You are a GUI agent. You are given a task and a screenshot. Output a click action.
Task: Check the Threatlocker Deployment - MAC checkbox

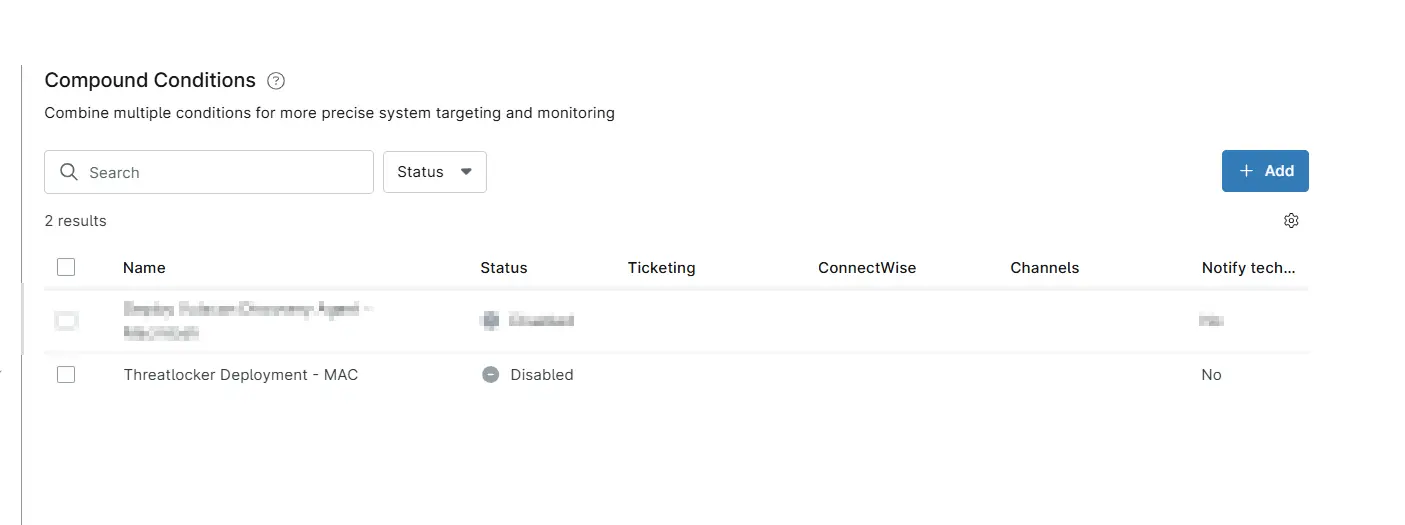[66, 375]
